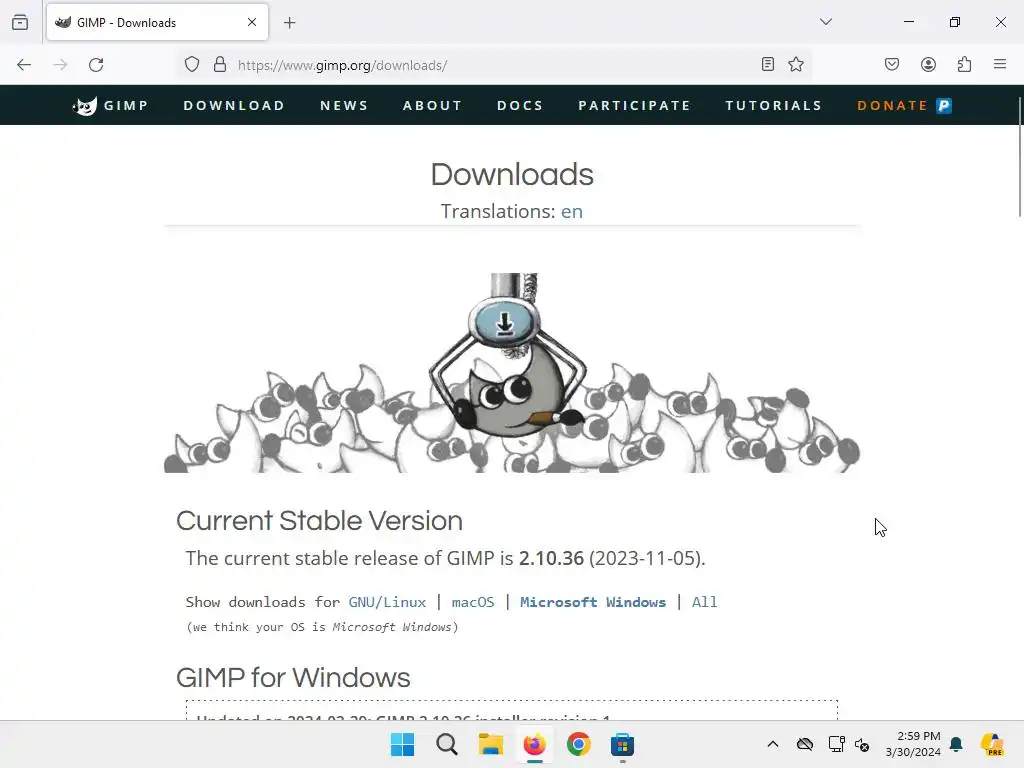This screenshot has width=1024, height=768.
Task: Click the GIMP for Windows heading
Action: tap(293, 677)
